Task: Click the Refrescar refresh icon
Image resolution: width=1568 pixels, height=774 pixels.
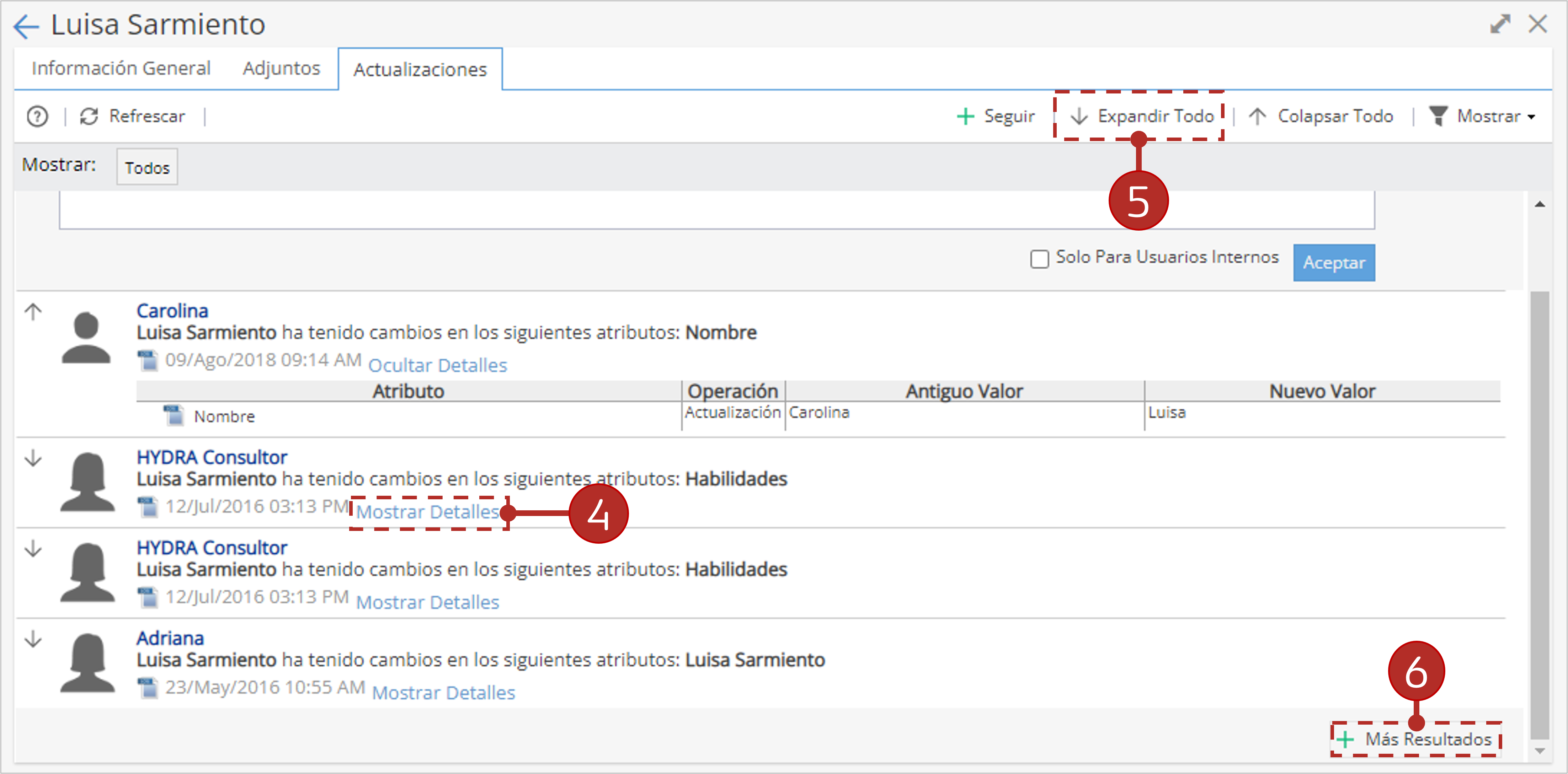Action: pyautogui.click(x=90, y=115)
